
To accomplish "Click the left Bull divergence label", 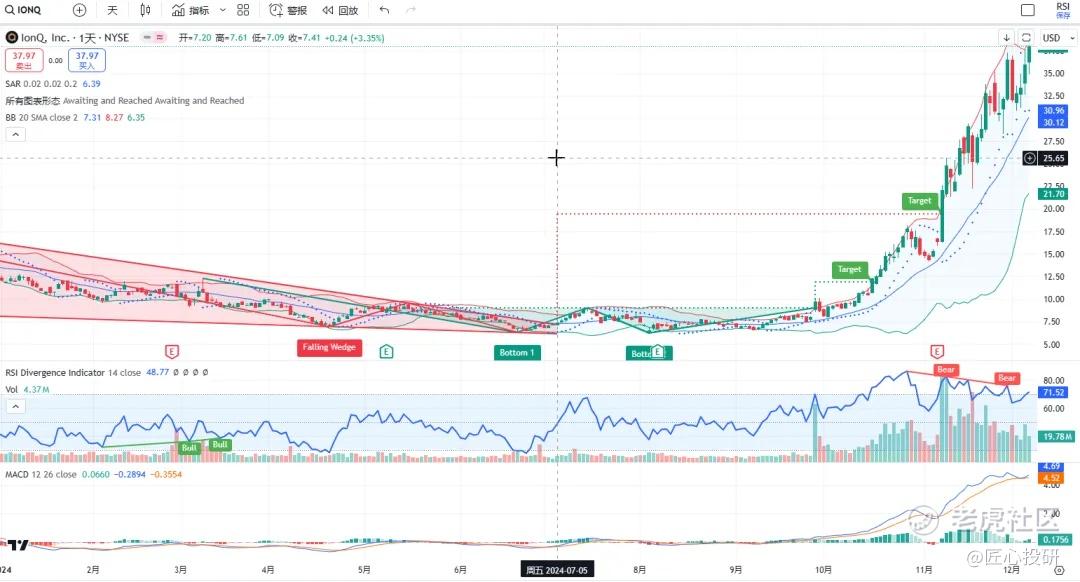I will [189, 448].
